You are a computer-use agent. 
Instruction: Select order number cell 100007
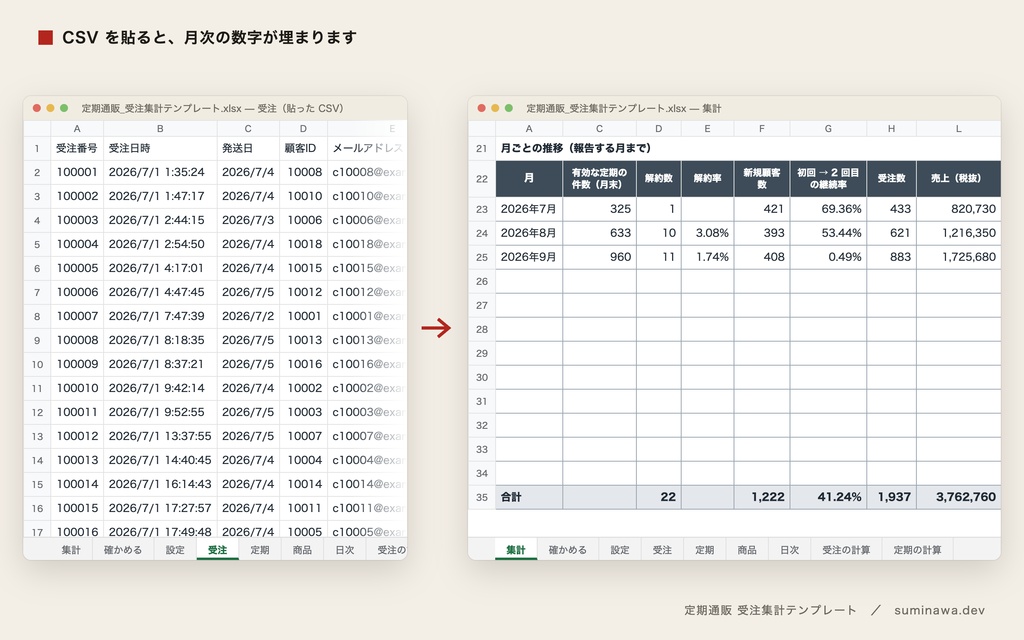(x=77, y=316)
